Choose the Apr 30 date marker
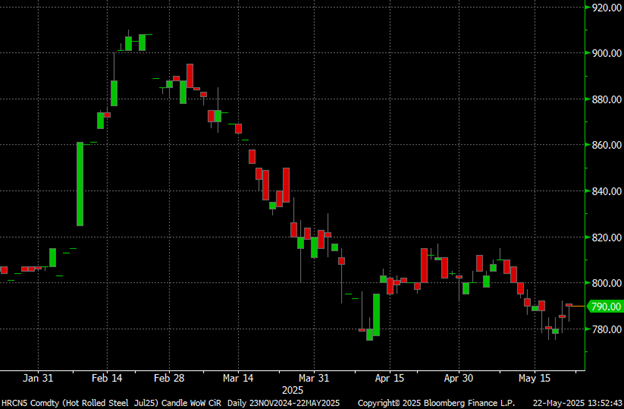 (458, 379)
